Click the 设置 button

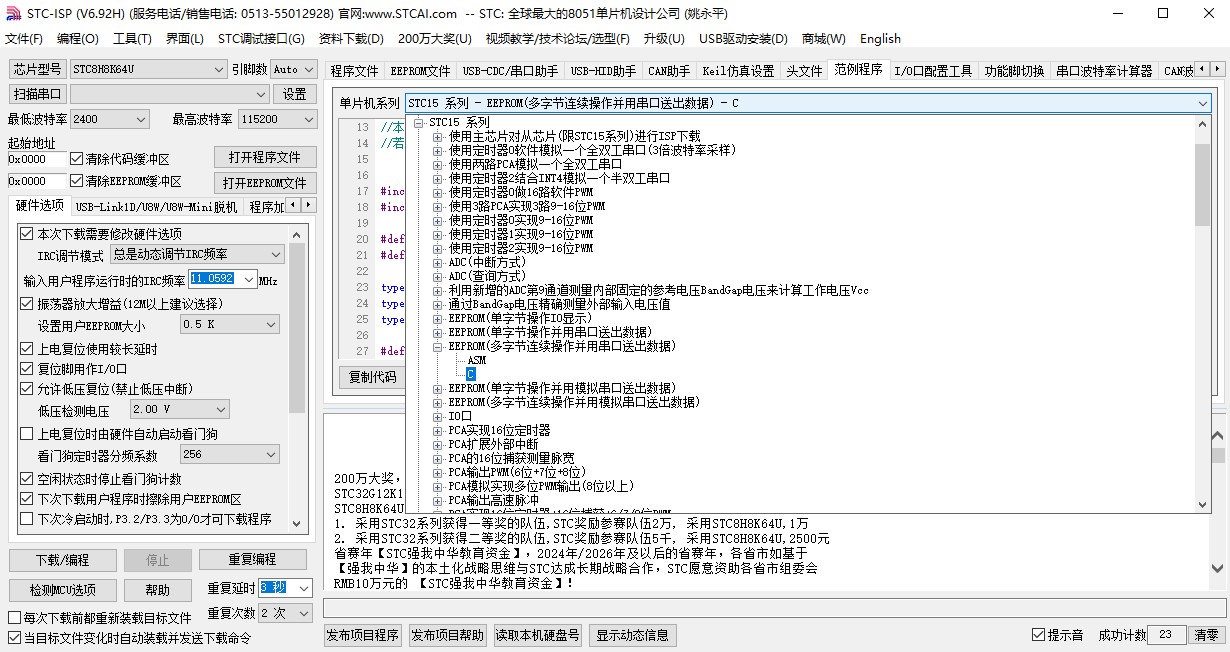tap(294, 94)
